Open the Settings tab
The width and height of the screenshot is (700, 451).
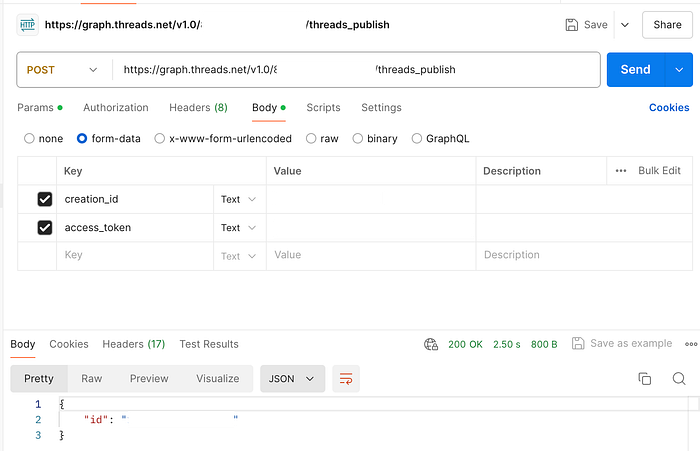click(x=381, y=108)
